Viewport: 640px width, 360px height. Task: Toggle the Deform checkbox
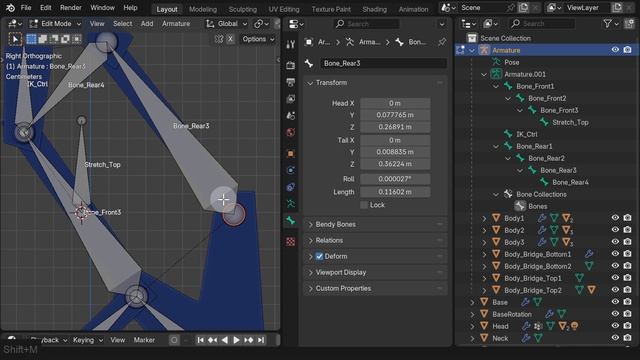tap(319, 256)
